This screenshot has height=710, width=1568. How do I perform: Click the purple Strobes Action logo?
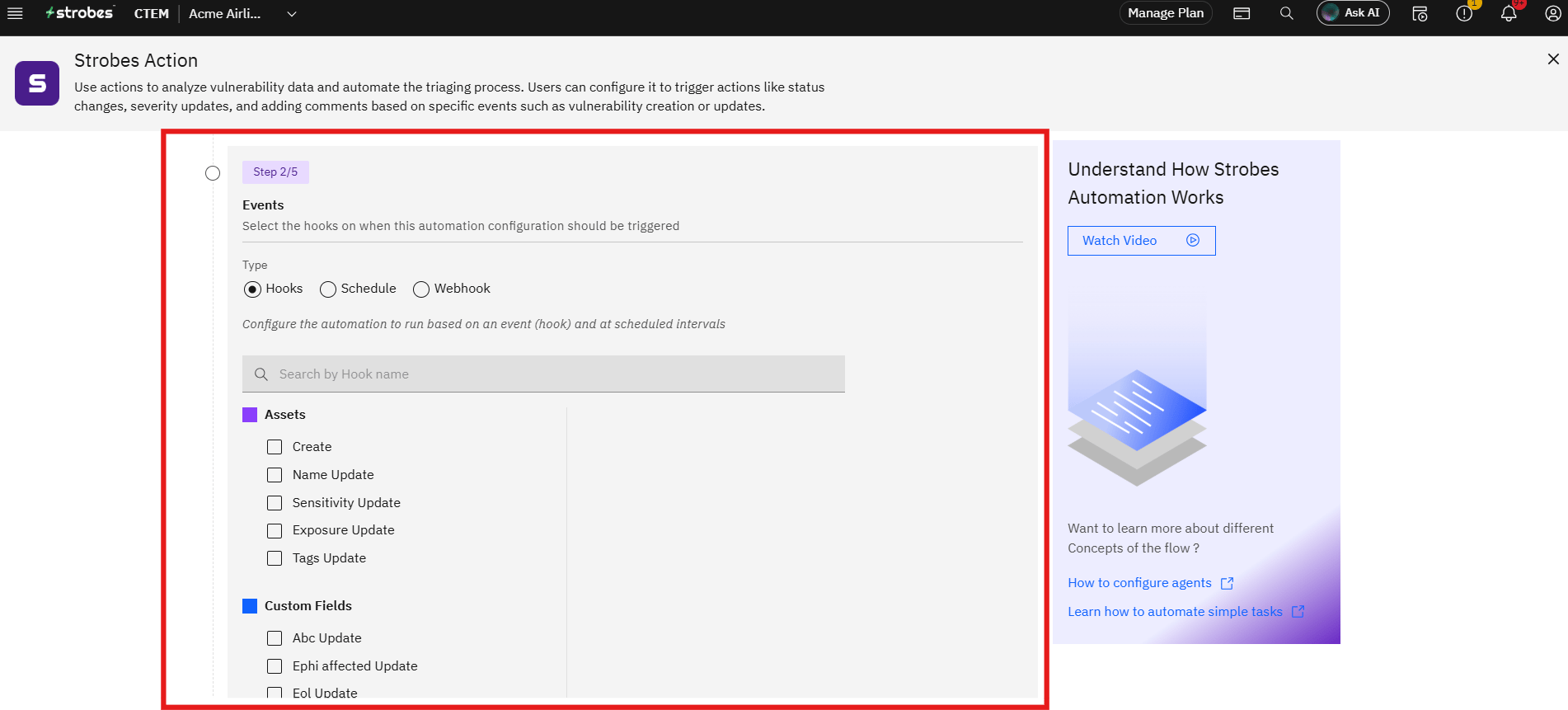pos(37,83)
